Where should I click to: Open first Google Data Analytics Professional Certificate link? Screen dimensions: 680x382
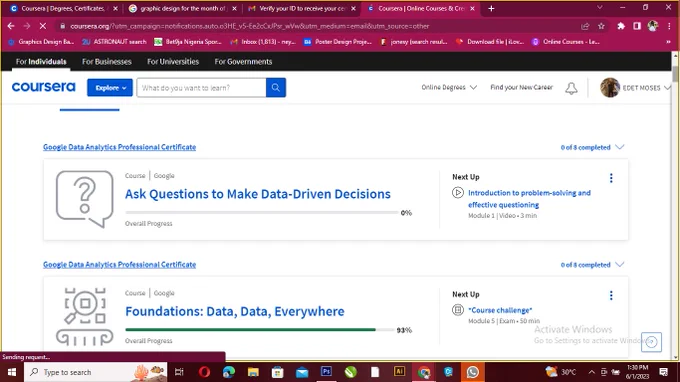click(x=119, y=147)
